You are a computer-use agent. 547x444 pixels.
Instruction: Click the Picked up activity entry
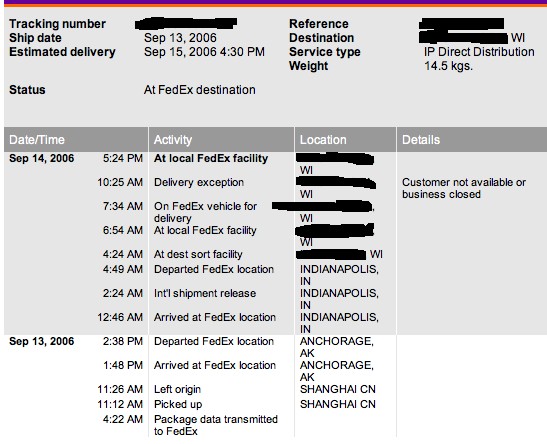click(178, 404)
